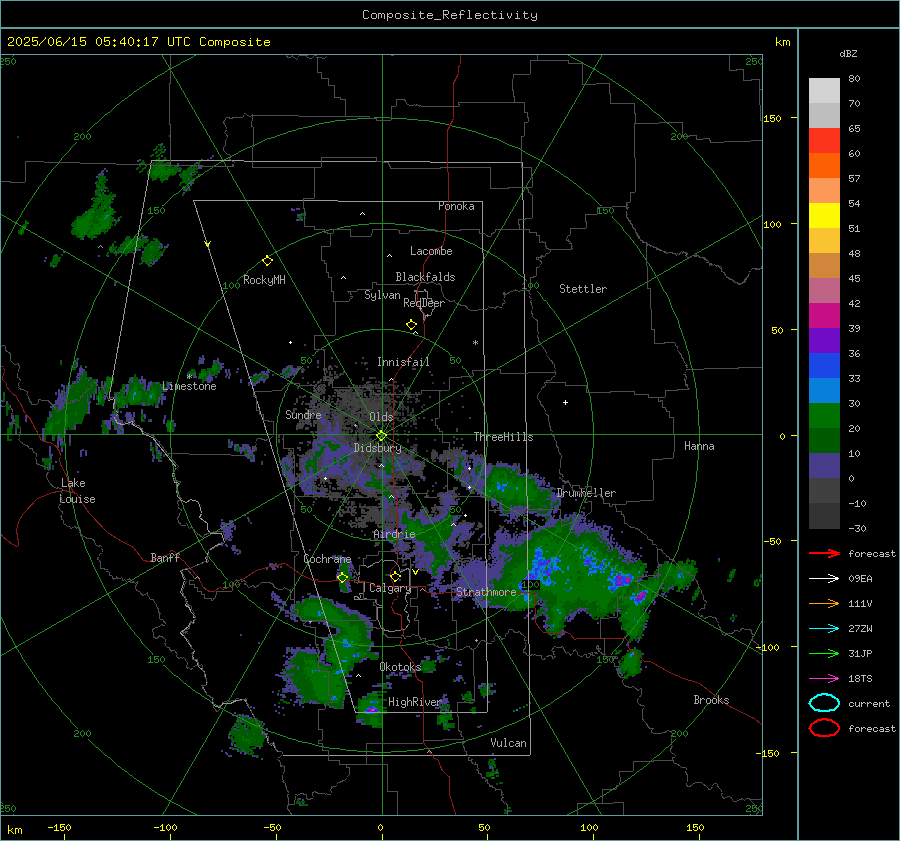Select the 65 dBZ red color swatch
The height and width of the screenshot is (841, 900).
(x=824, y=141)
